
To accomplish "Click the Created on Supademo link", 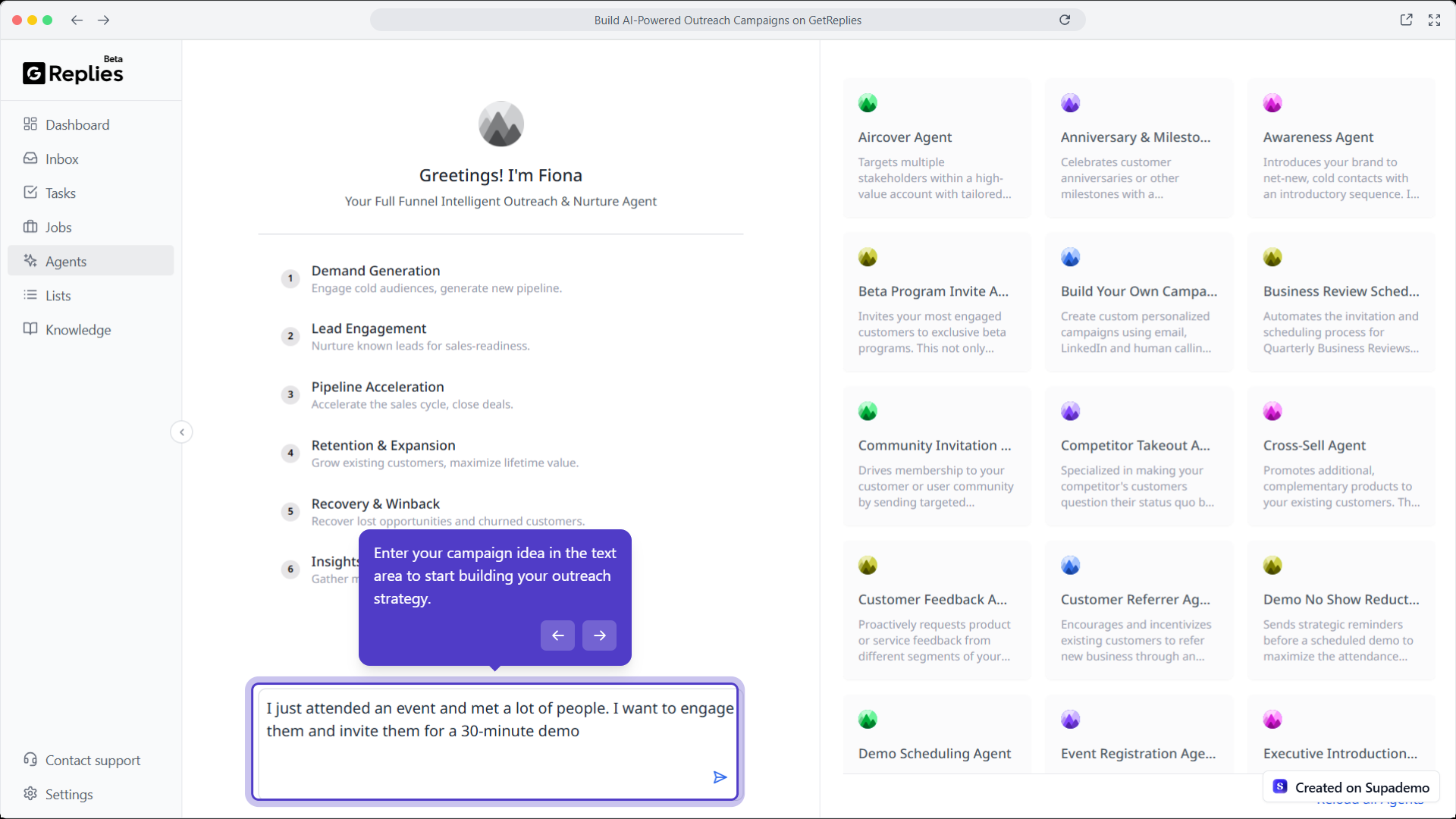I will point(1352,787).
